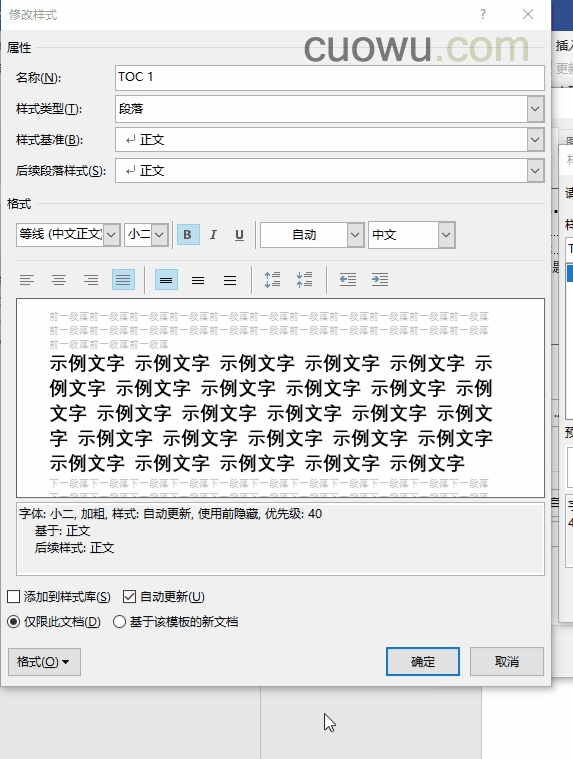Open the 样式基准 dropdown
This screenshot has height=759, width=573.
pyautogui.click(x=535, y=140)
